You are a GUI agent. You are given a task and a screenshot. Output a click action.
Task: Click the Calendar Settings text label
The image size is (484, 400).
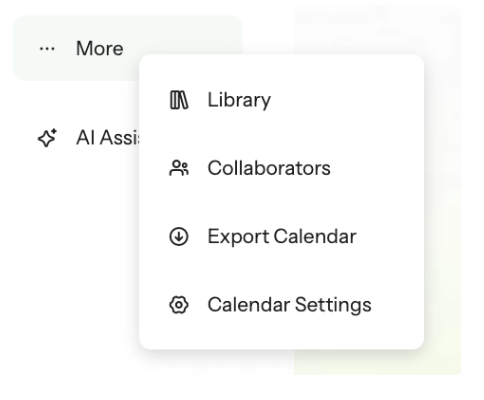289,305
